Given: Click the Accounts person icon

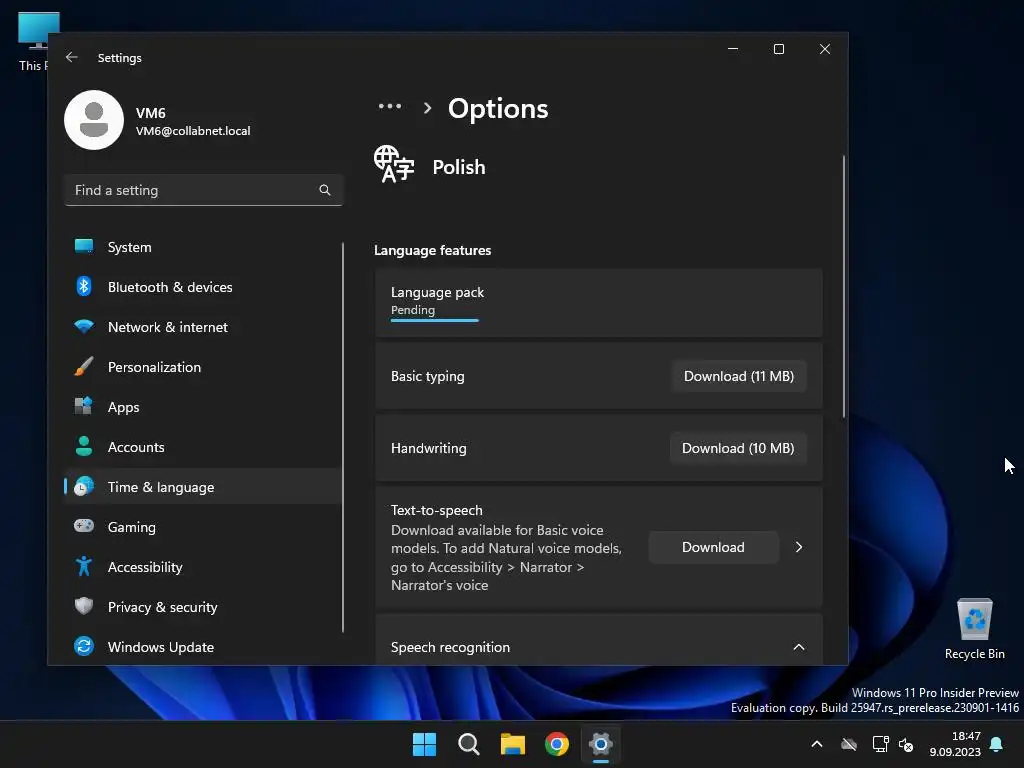Looking at the screenshot, I should pyautogui.click(x=84, y=447).
